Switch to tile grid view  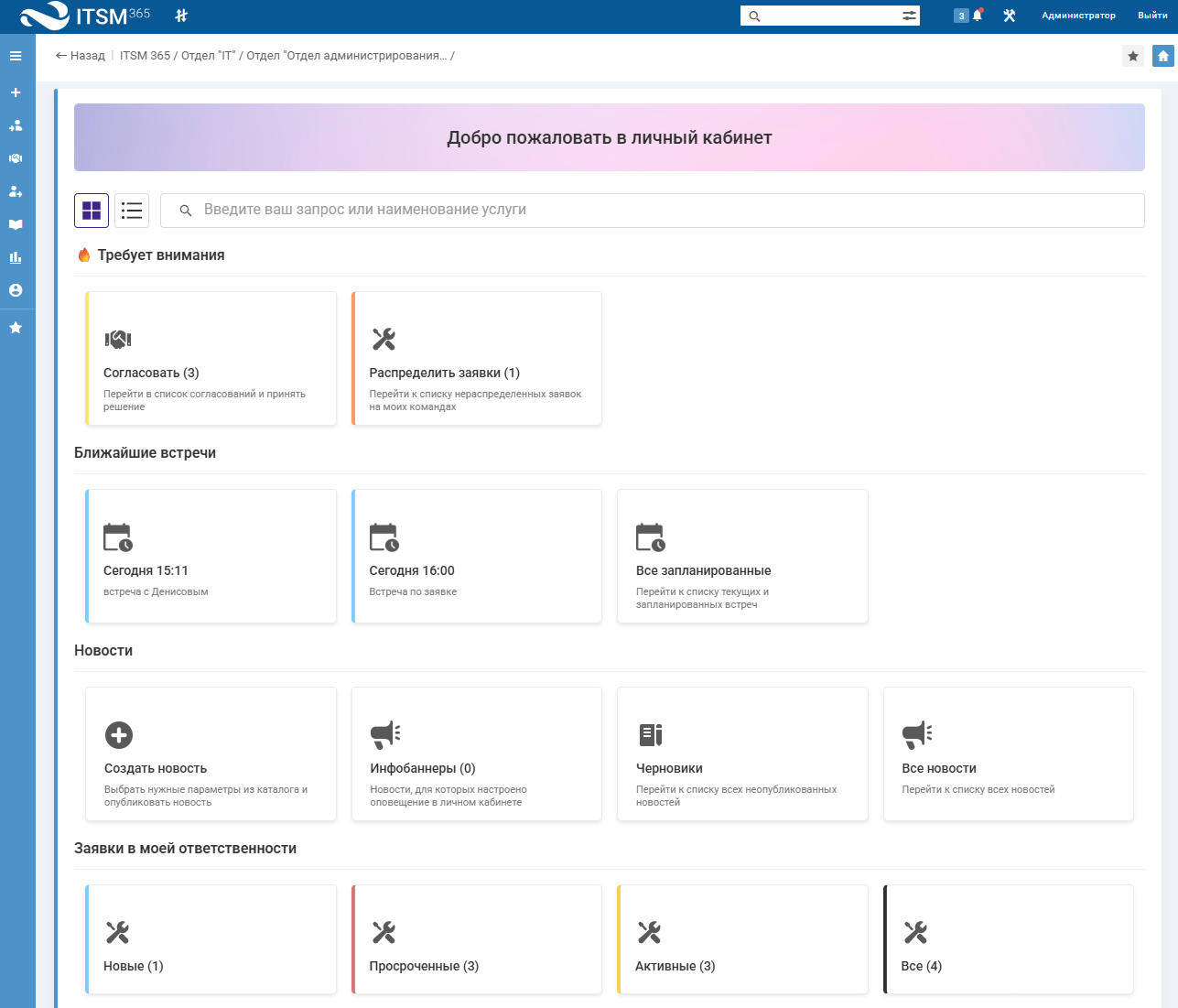tap(92, 211)
